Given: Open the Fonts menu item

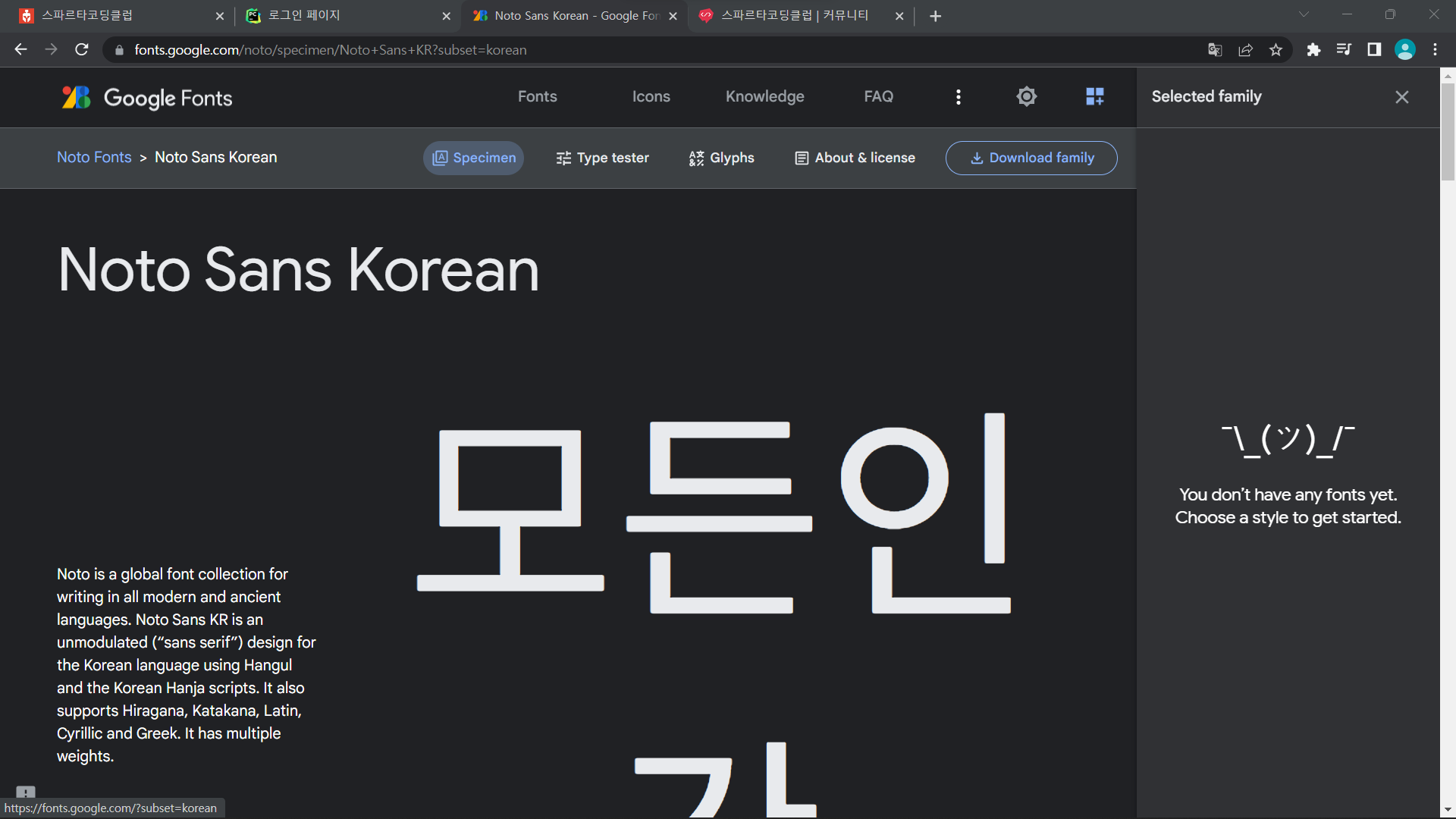Looking at the screenshot, I should [537, 96].
